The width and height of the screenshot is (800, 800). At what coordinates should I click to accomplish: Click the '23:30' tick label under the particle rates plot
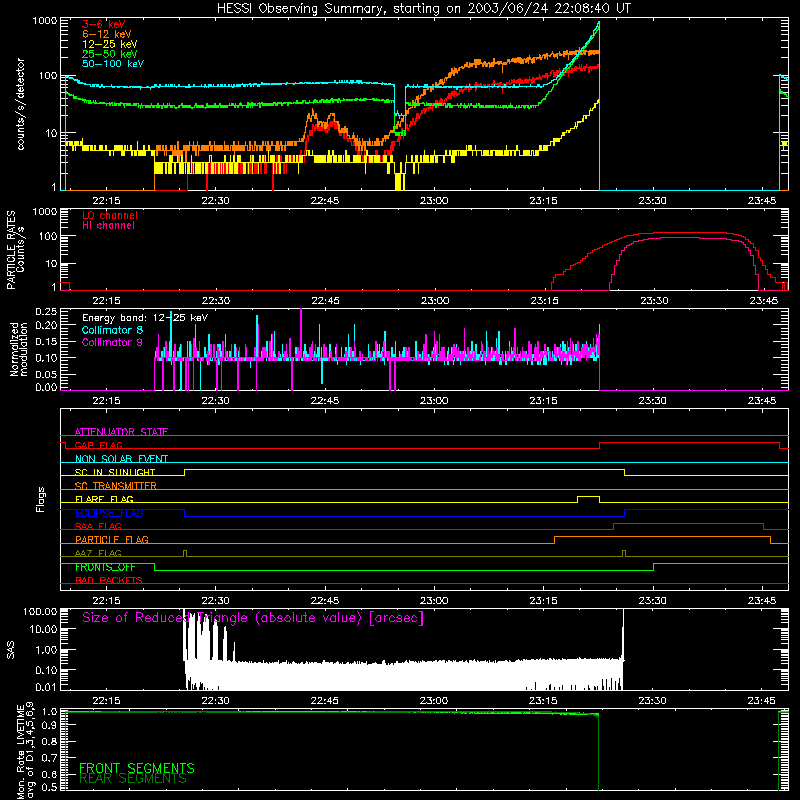[x=654, y=301]
